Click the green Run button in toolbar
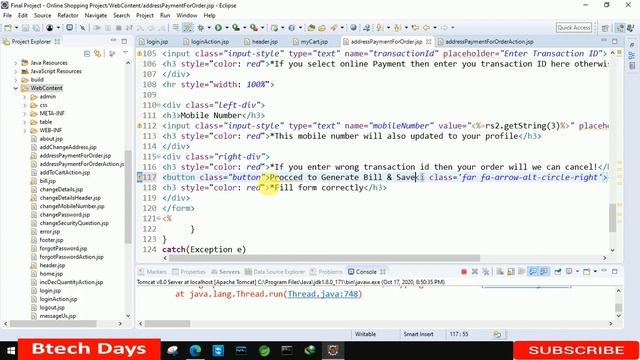This screenshot has height=360, width=640. [x=218, y=28]
